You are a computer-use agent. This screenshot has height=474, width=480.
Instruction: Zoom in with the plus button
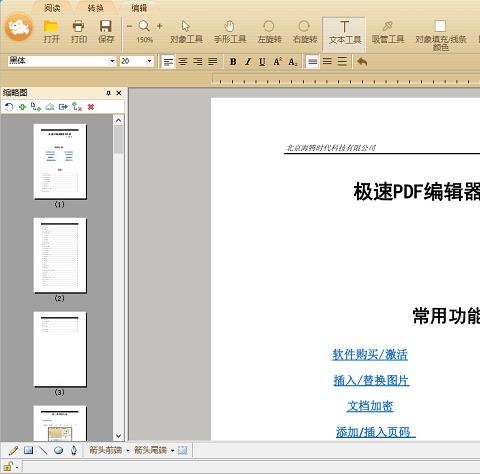click(160, 26)
